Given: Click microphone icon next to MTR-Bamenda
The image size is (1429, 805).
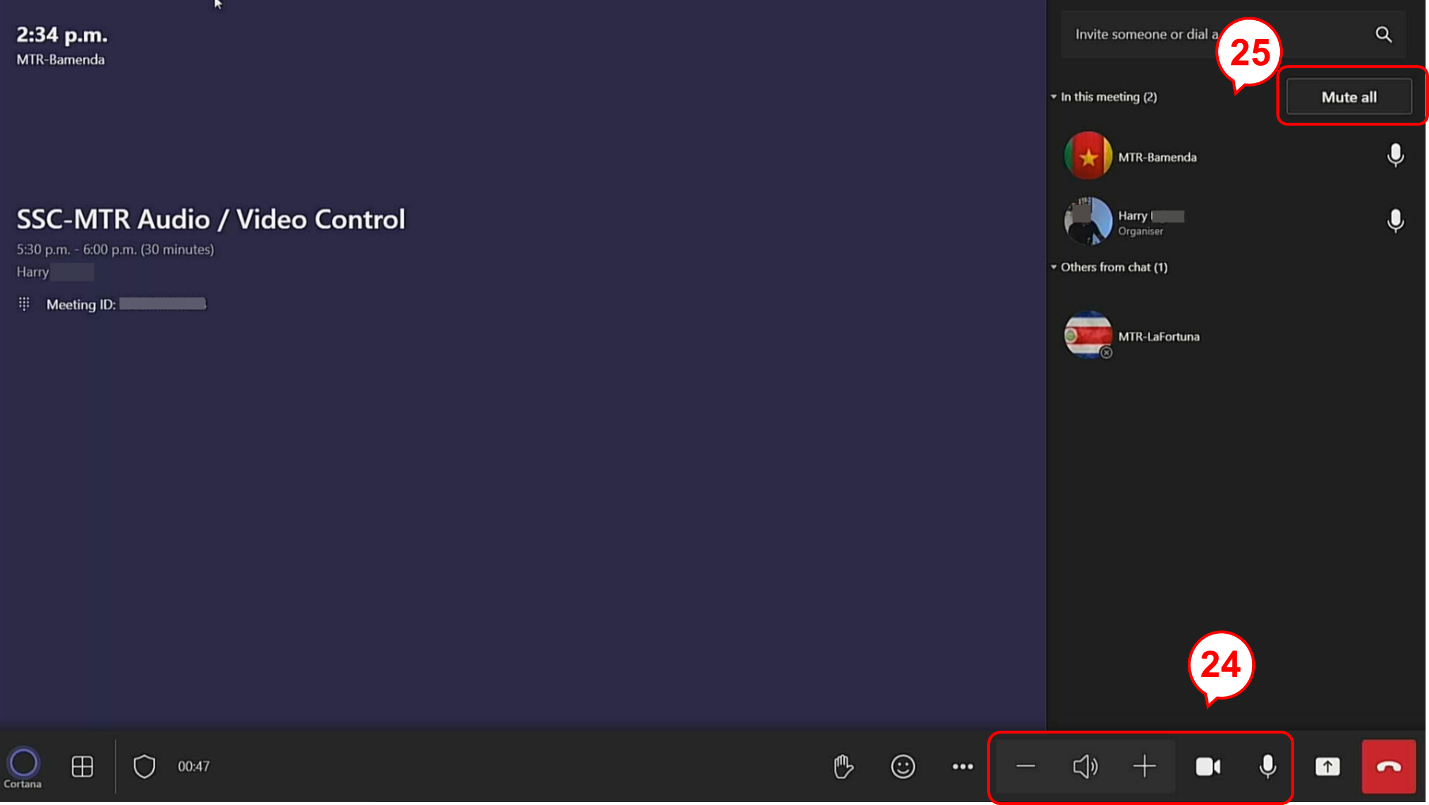Looking at the screenshot, I should 1395,156.
